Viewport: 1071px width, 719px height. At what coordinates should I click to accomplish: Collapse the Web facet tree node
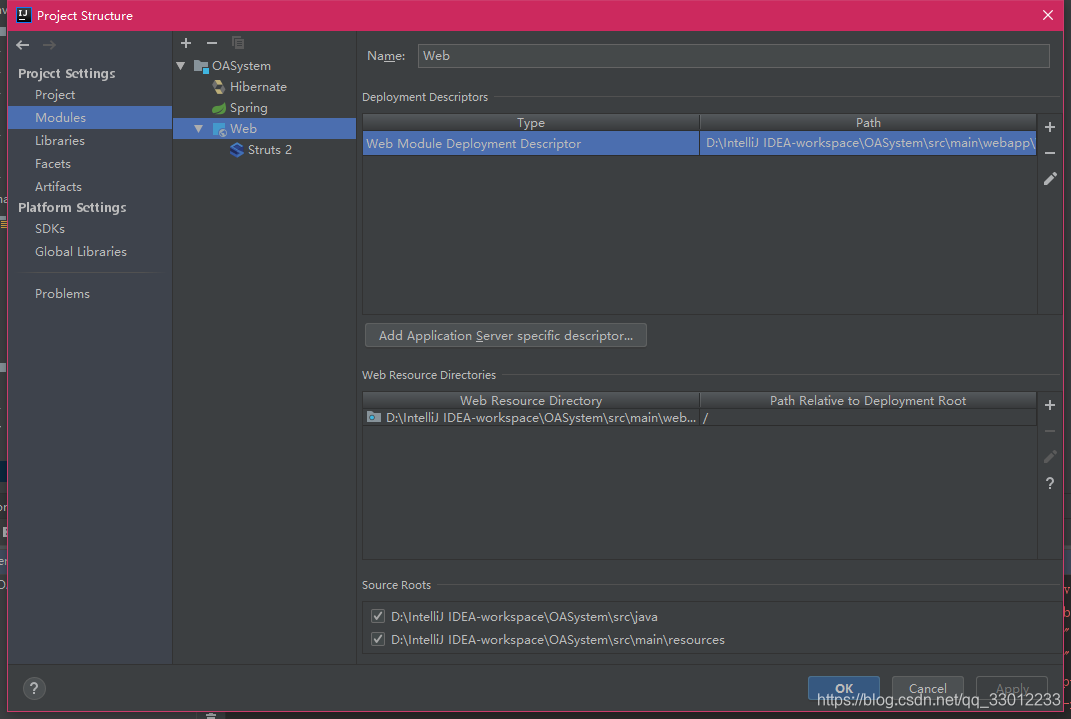pos(199,128)
